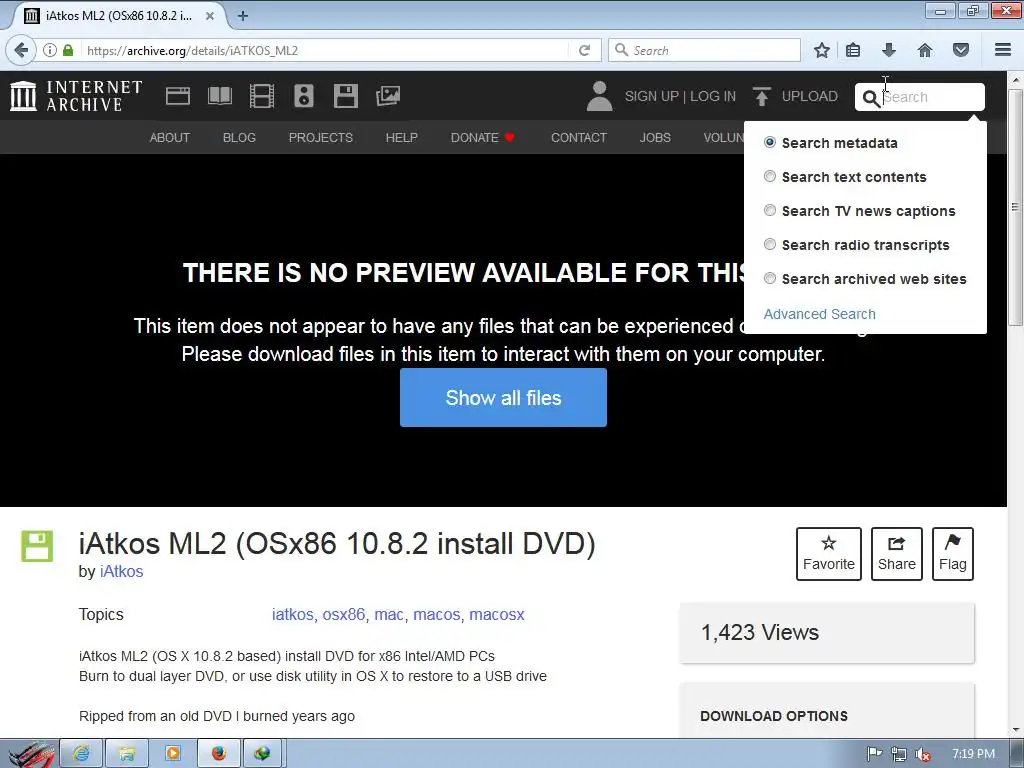Image resolution: width=1024 pixels, height=768 pixels.
Task: Open the PROJECTS menu item
Action: pyautogui.click(x=321, y=137)
